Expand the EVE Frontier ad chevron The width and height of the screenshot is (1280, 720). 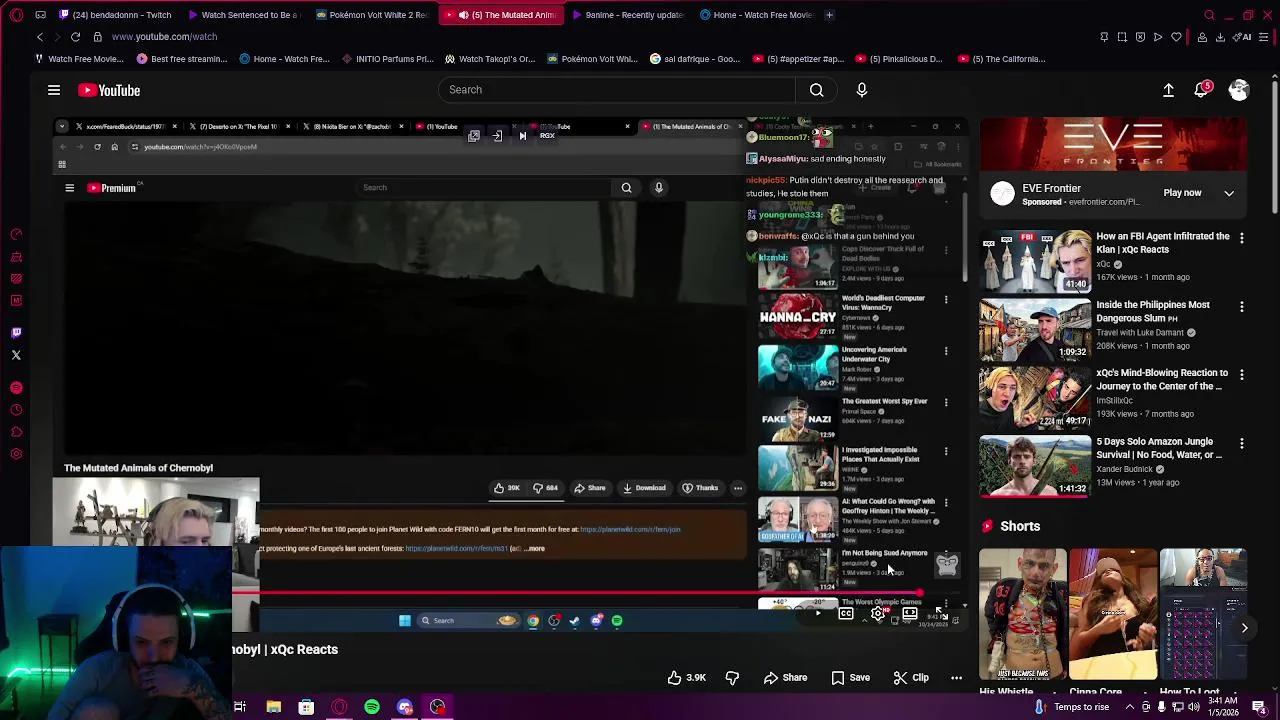pyautogui.click(x=1229, y=194)
